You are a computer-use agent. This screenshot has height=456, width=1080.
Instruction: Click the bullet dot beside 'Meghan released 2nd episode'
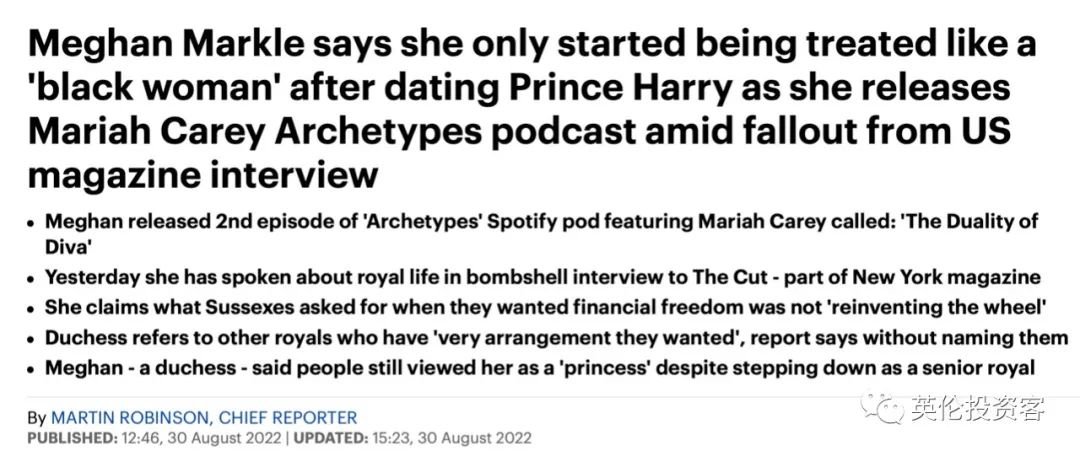coord(32,225)
